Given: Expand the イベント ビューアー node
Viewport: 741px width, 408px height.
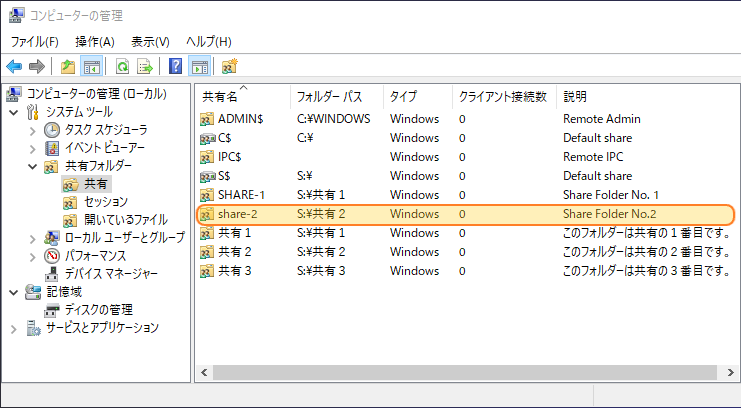Looking at the screenshot, I should [x=33, y=149].
